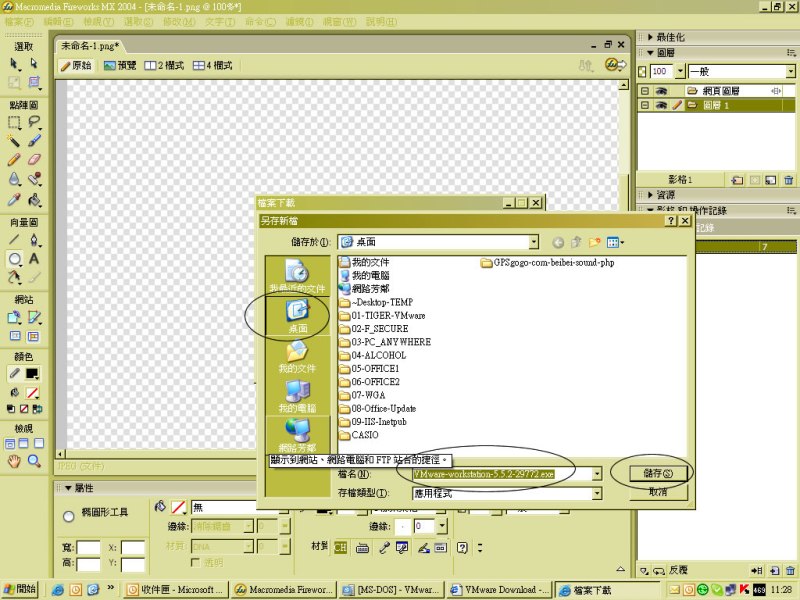Screen dimensions: 800x600
Task: Switch to 收件匣 - Microsoft taskbar window
Action: pos(176,590)
